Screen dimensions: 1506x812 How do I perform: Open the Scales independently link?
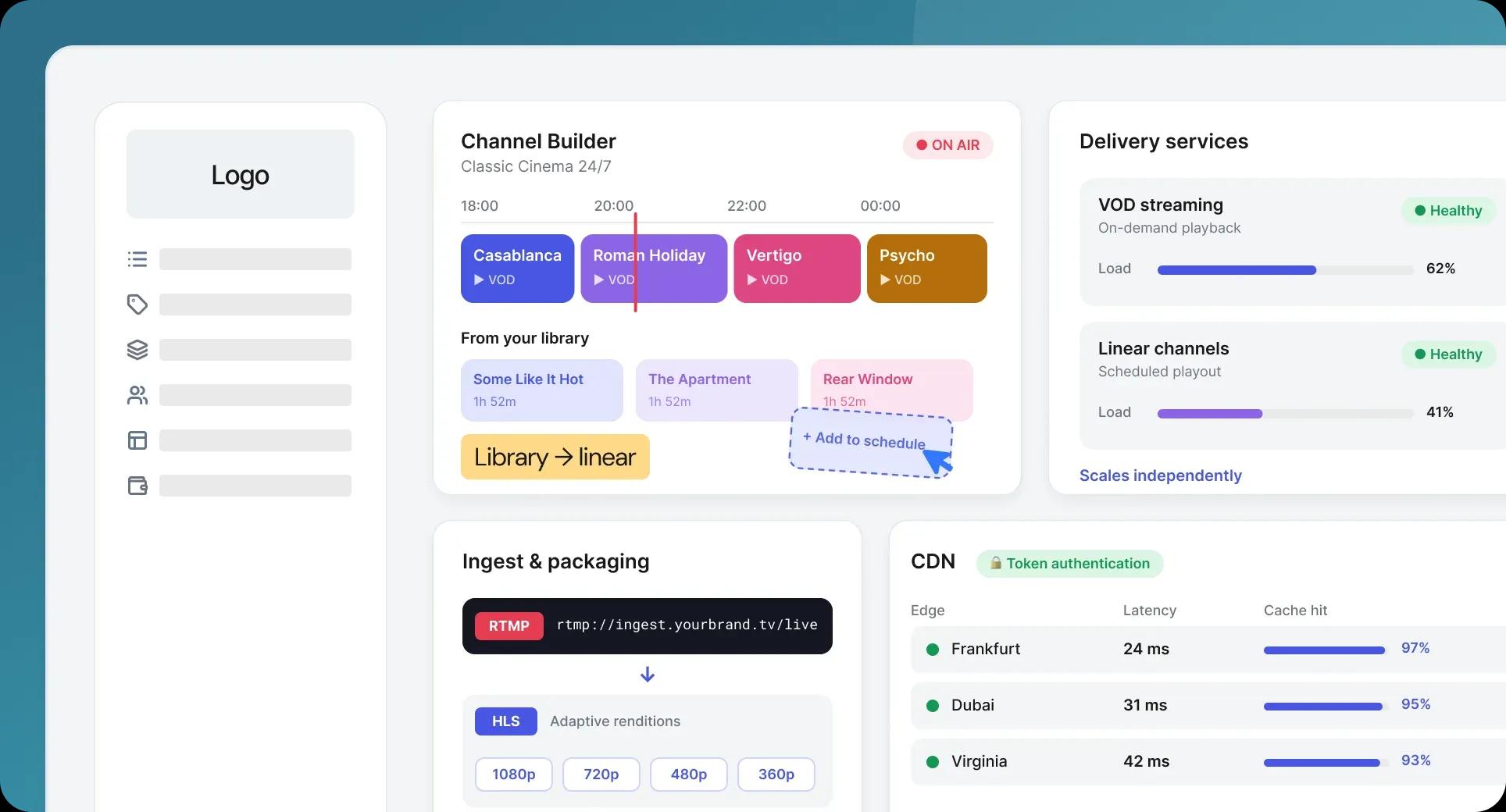[x=1160, y=475]
